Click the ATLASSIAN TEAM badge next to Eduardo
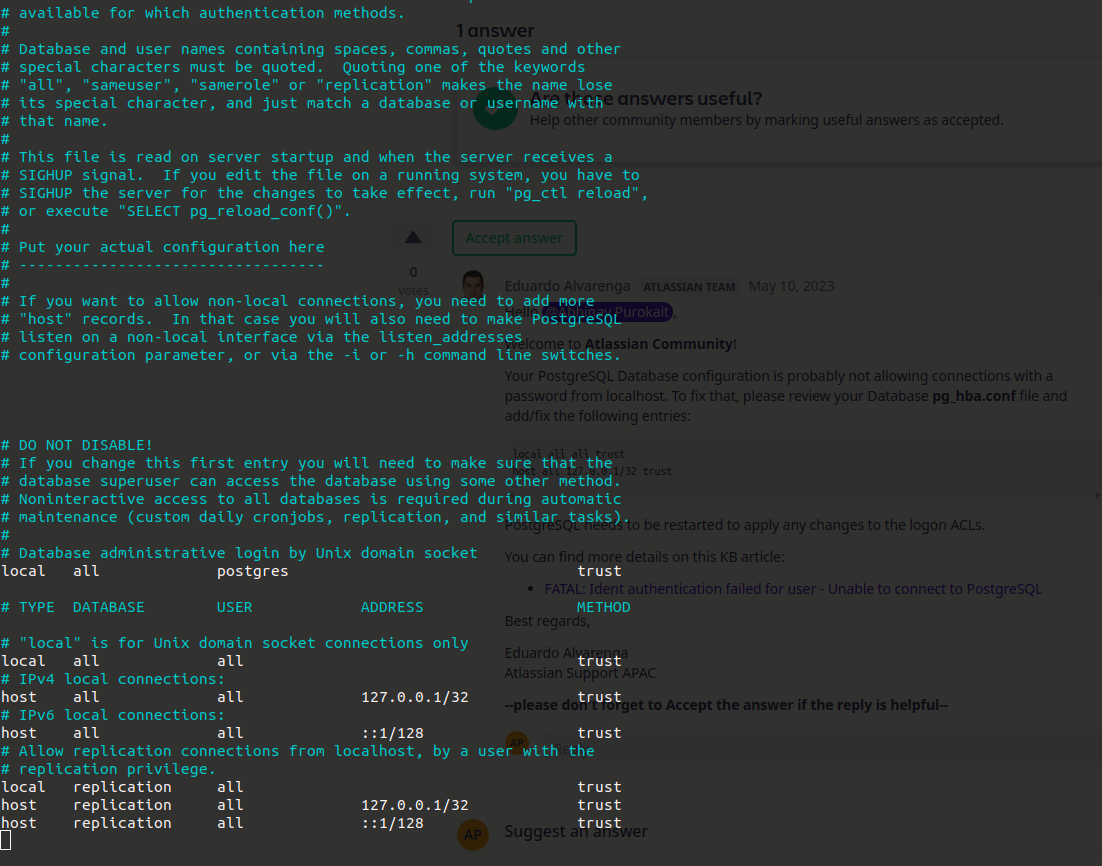Screen dimensions: 1102x866 (689, 287)
